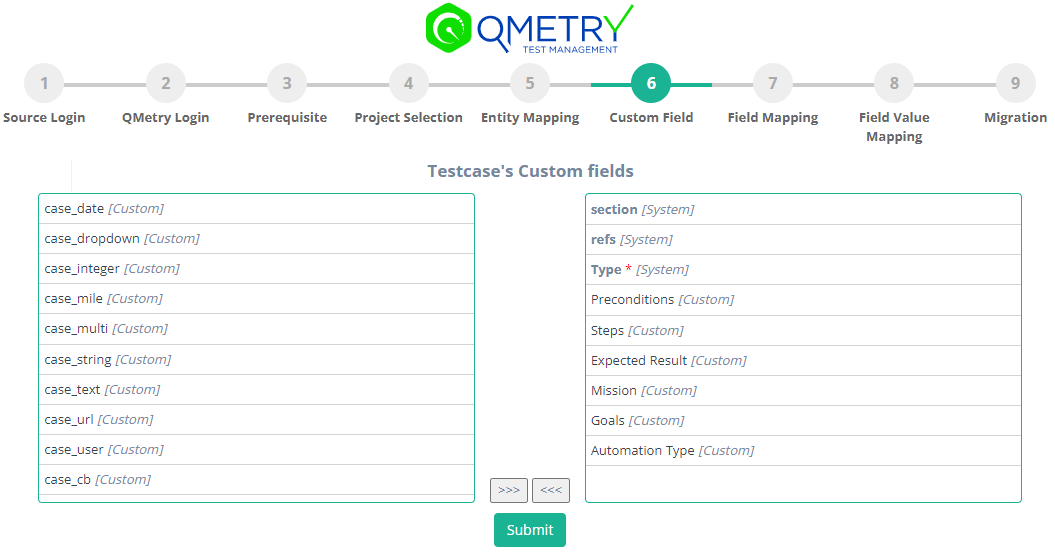This screenshot has height=555, width=1055.
Task: Move selected fields right with >>> button
Action: point(509,490)
